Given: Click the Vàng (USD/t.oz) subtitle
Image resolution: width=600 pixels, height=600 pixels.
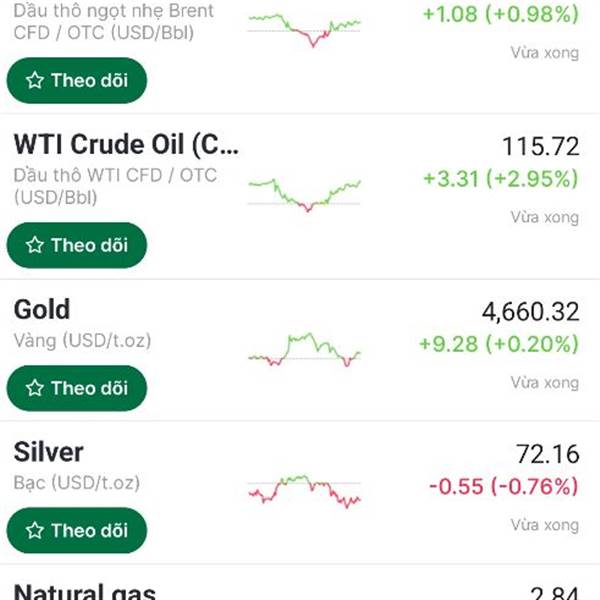Looking at the screenshot, I should pos(83,341).
